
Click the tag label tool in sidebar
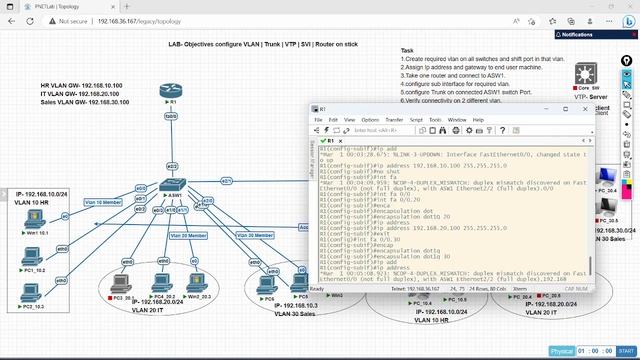tap(627, 95)
